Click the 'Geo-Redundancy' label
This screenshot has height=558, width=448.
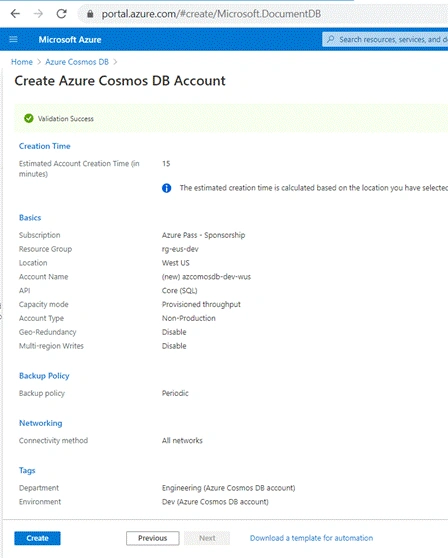pos(48,332)
